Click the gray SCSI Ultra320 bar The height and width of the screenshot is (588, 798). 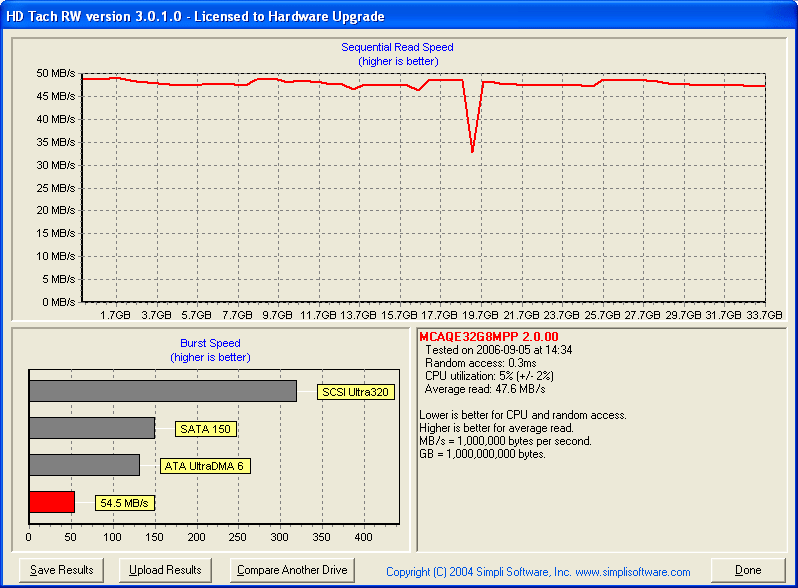point(163,390)
